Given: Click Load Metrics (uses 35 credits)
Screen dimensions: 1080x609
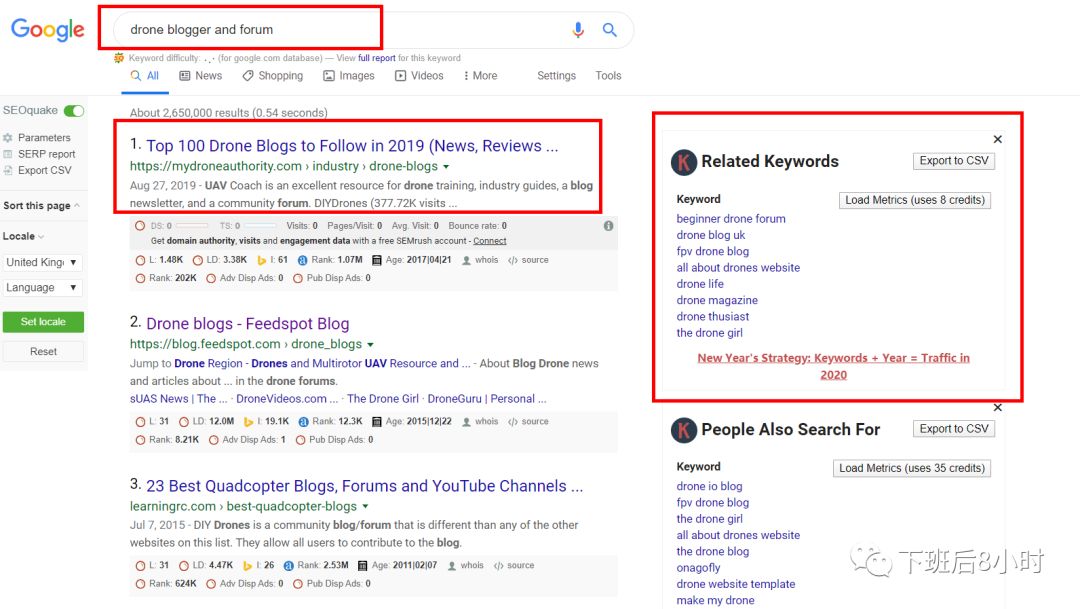Looking at the screenshot, I should pyautogui.click(x=912, y=468).
